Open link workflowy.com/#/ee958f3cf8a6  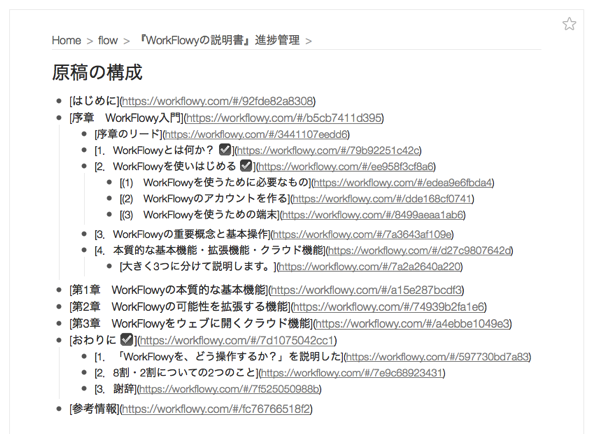[346, 167]
